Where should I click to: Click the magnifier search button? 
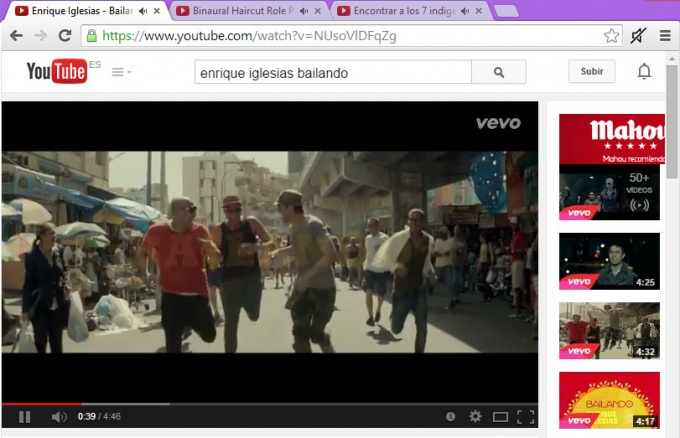[499, 72]
